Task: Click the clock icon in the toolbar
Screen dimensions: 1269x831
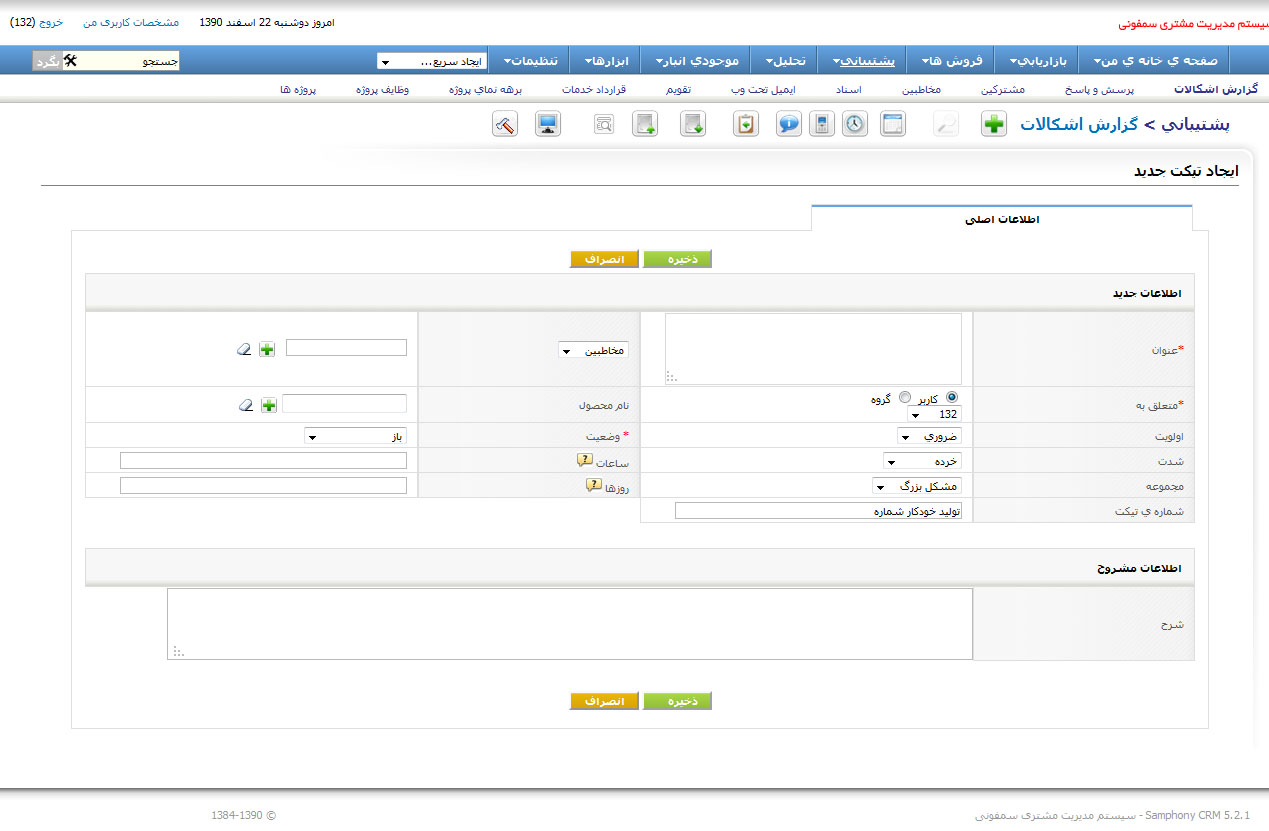Action: 854,125
